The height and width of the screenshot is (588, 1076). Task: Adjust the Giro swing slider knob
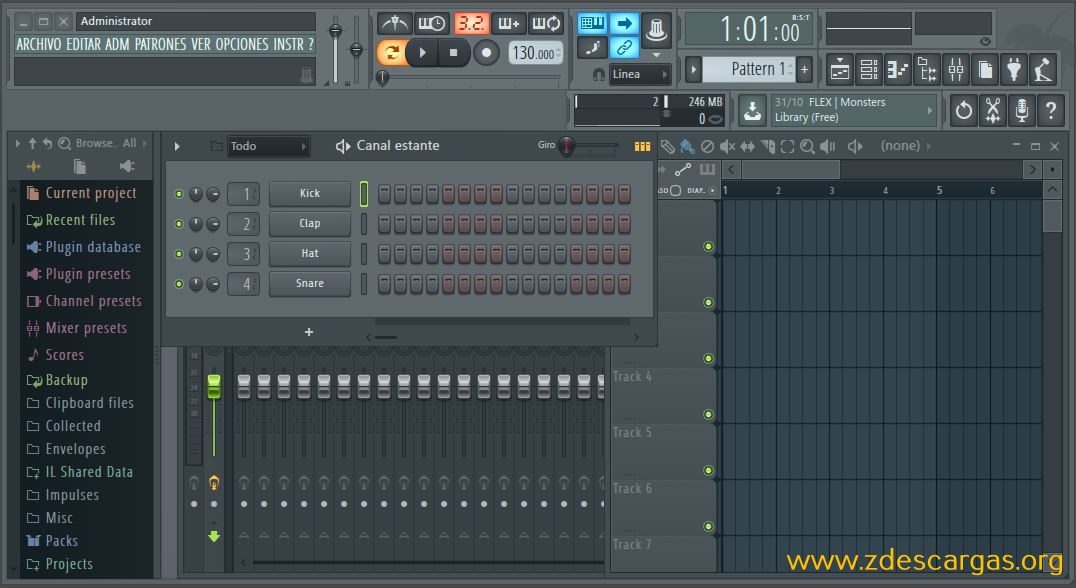(566, 146)
